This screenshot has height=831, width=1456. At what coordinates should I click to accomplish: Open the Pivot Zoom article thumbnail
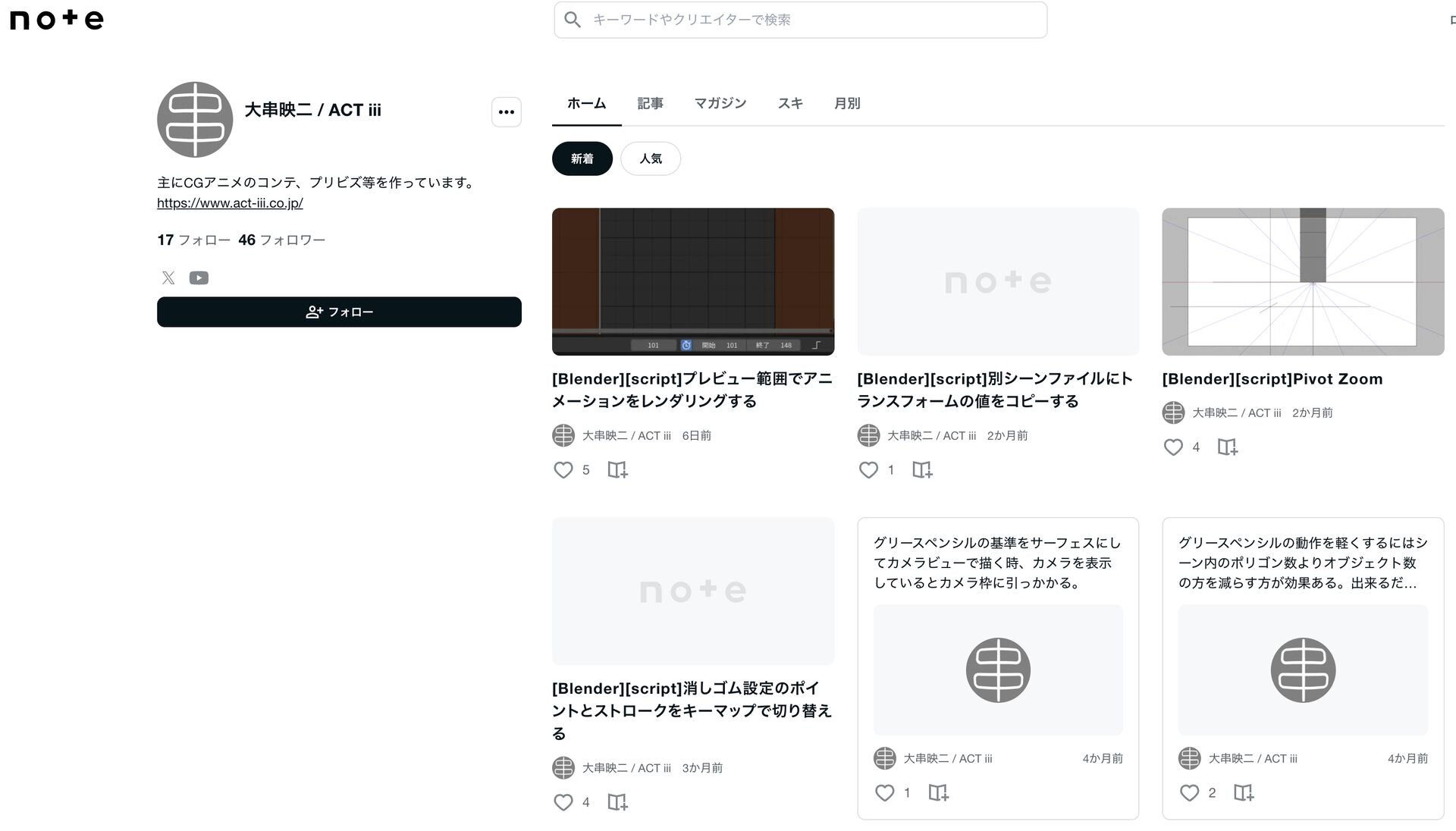[1302, 281]
